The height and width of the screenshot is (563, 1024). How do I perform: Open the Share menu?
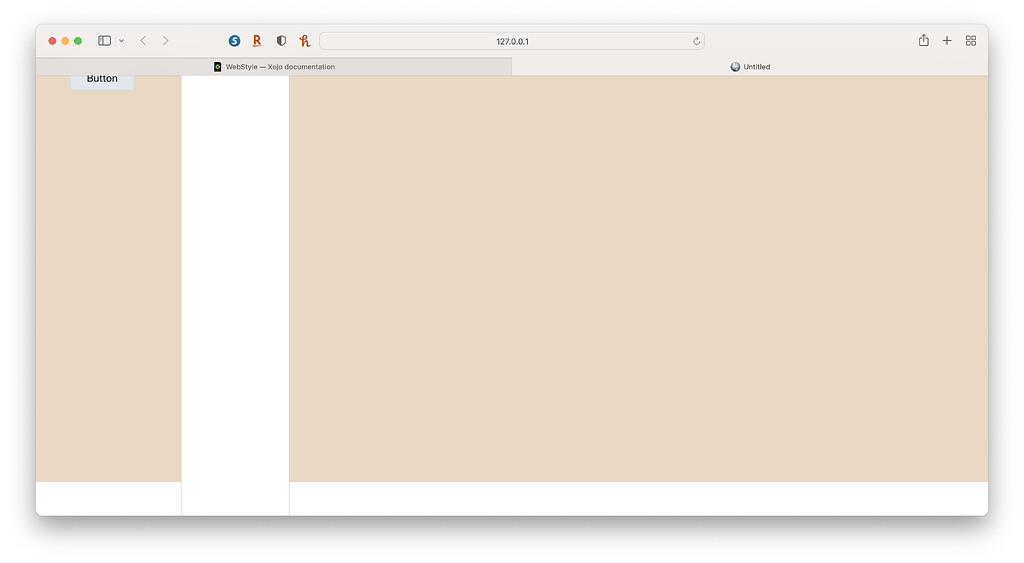[x=923, y=40]
